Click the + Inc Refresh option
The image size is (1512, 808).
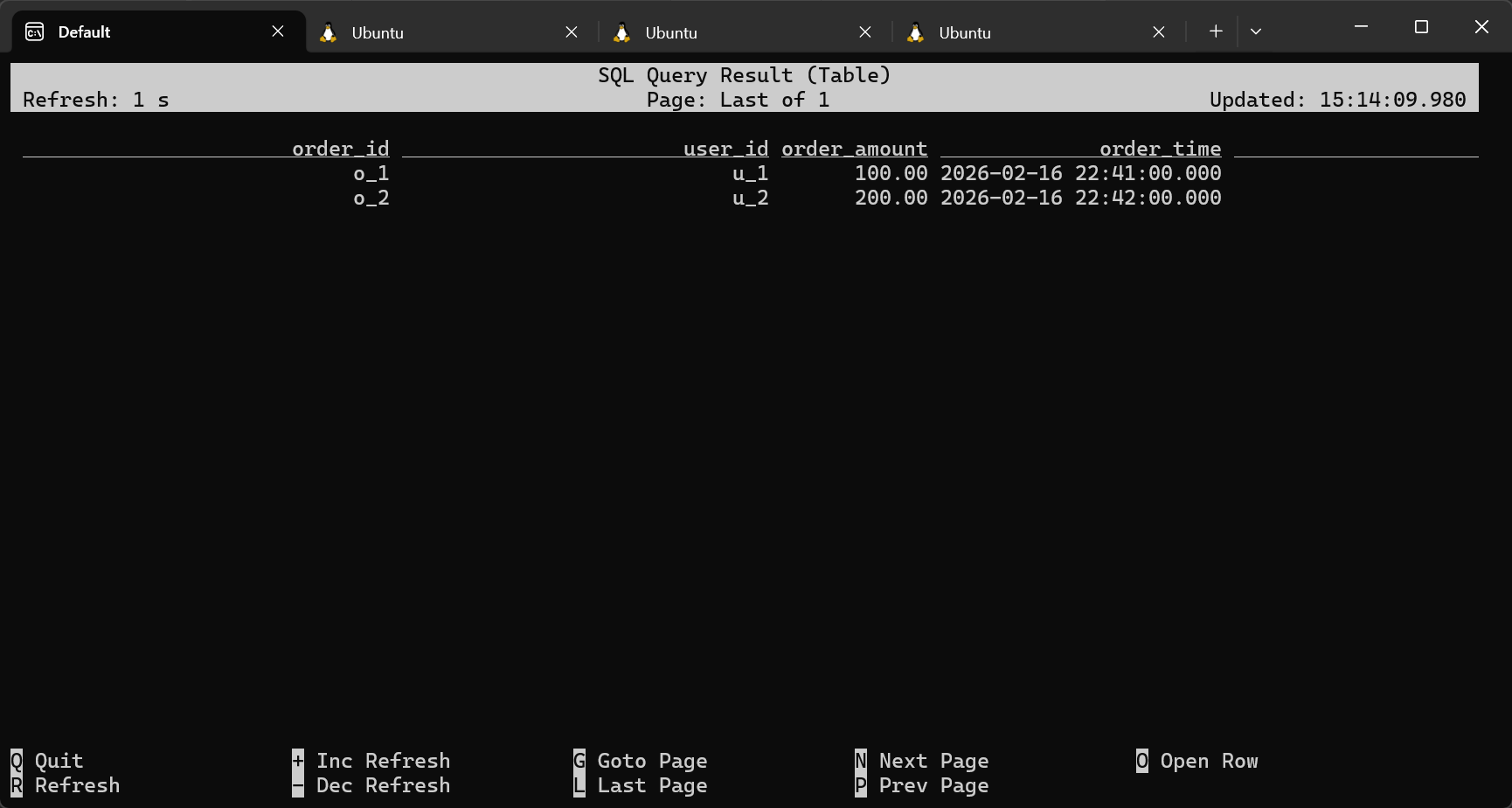[x=371, y=761]
